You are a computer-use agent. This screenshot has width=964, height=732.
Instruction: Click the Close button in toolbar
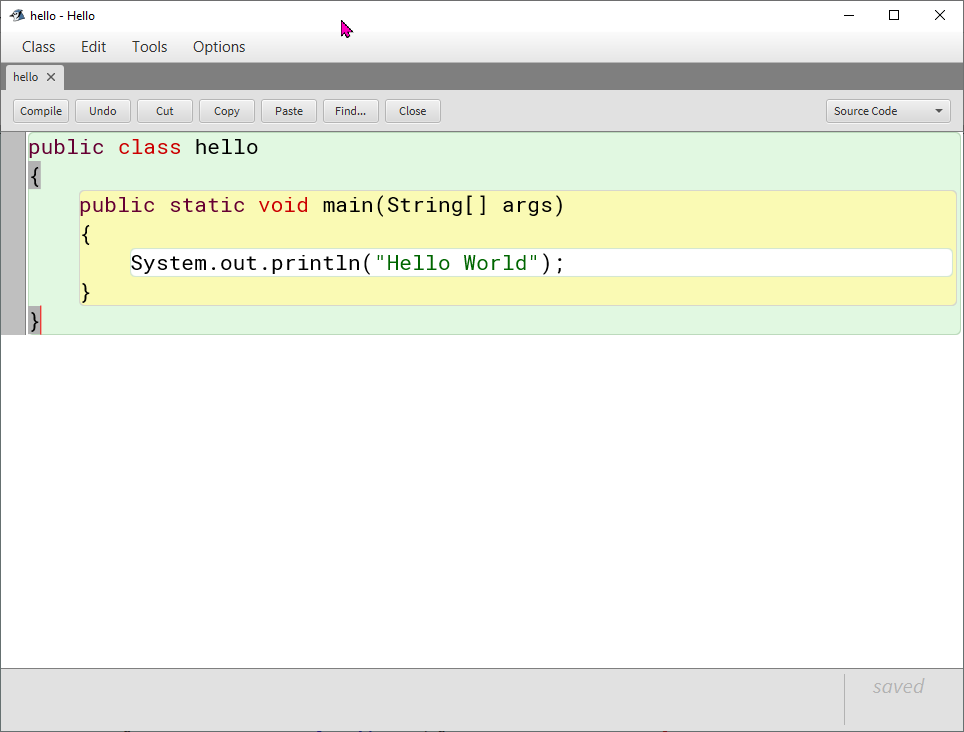412,111
